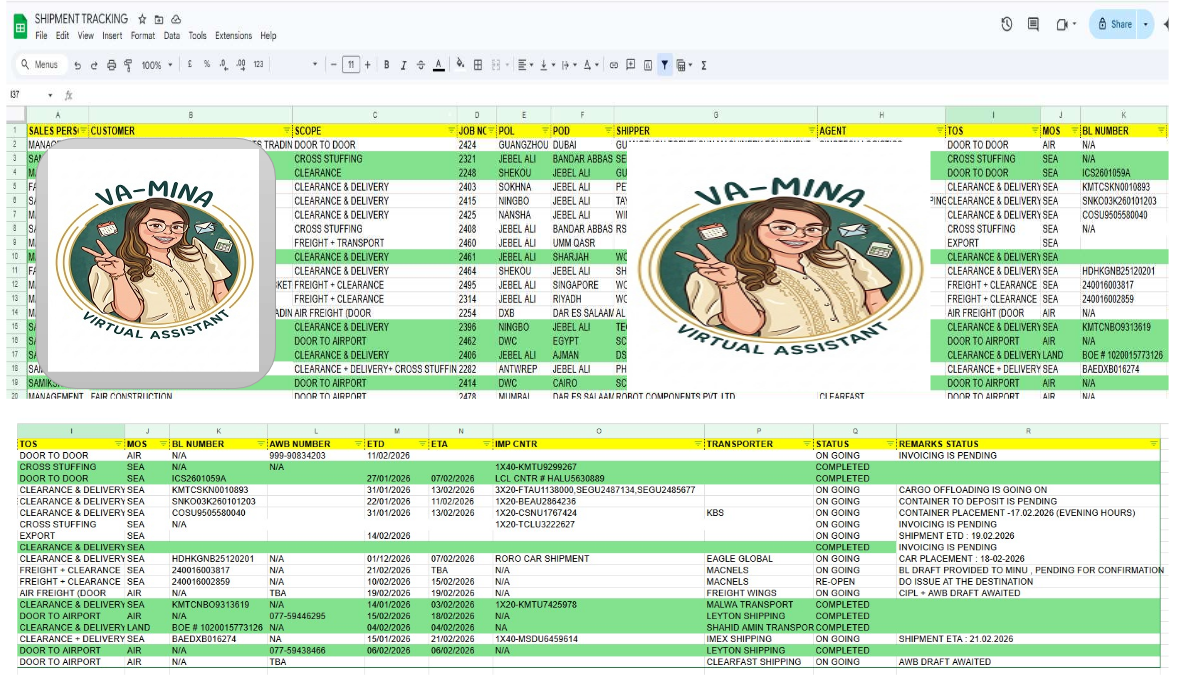Click the font size field showing 11
1192x683 pixels.
point(350,65)
